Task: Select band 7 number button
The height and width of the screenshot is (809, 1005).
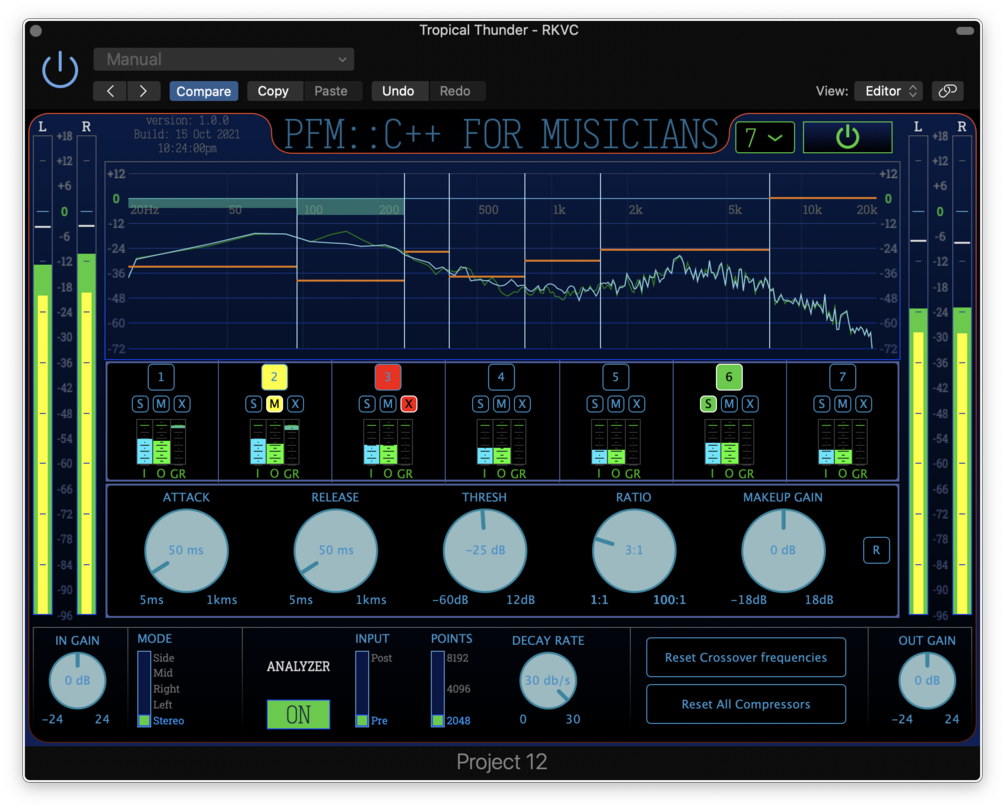Action: 842,377
